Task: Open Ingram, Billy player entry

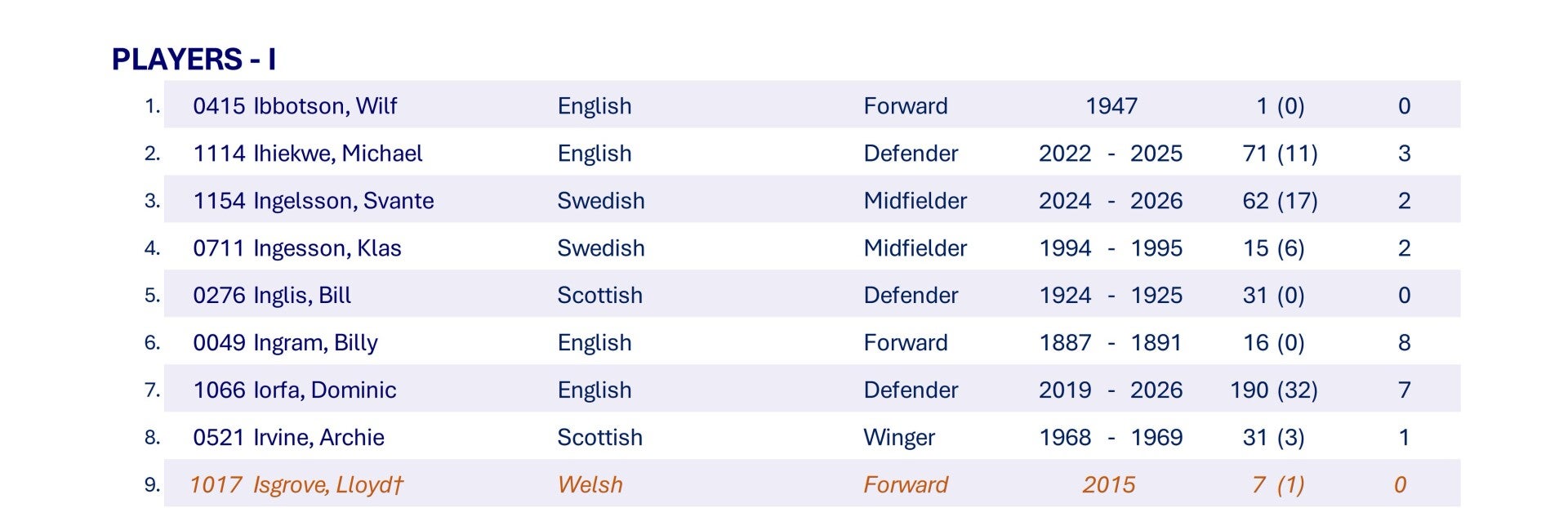Action: 315,343
